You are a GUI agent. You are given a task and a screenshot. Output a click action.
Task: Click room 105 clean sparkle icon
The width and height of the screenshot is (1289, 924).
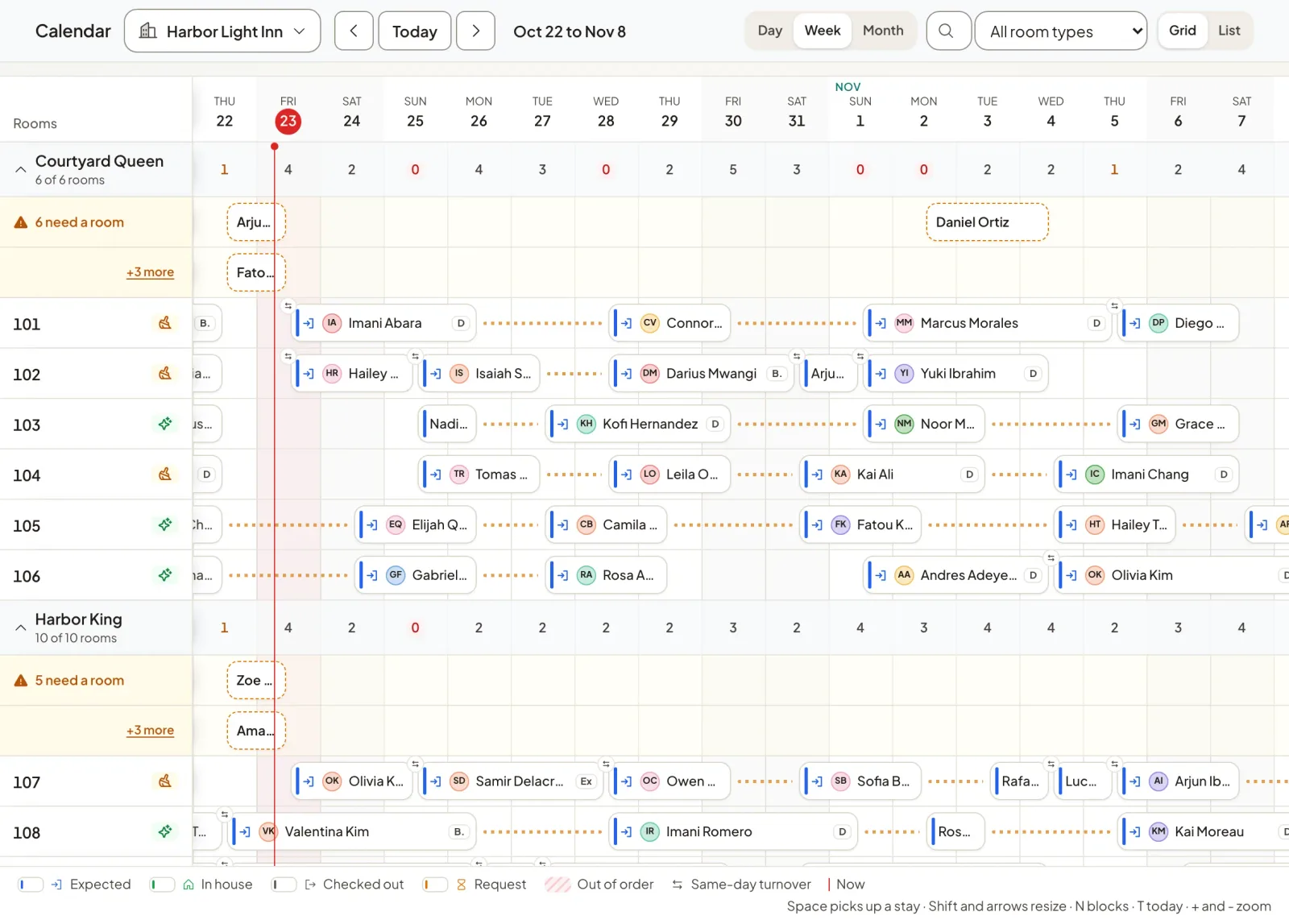tap(165, 524)
